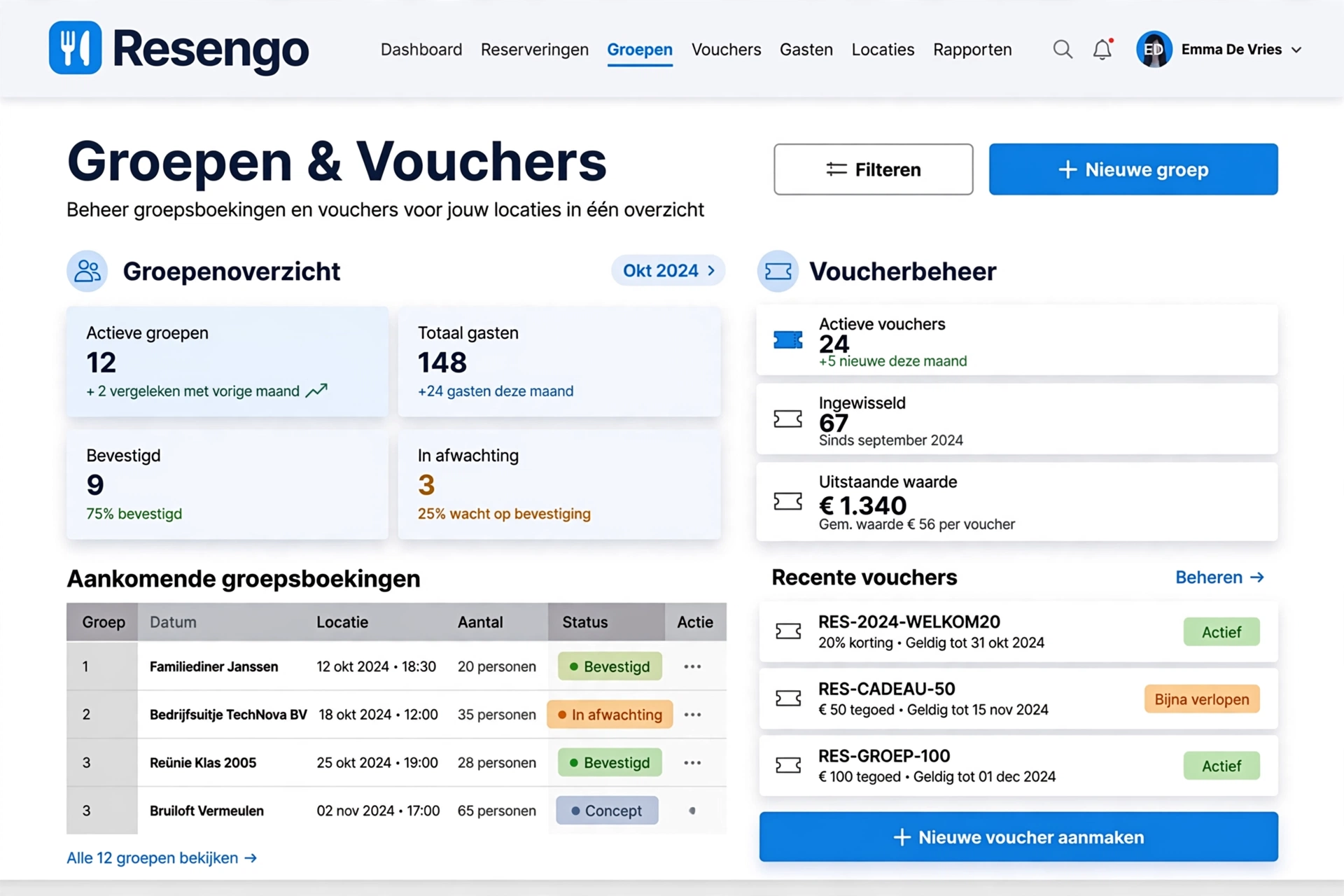Open notifications via the bell icon
This screenshot has height=896, width=1344.
click(x=1102, y=49)
